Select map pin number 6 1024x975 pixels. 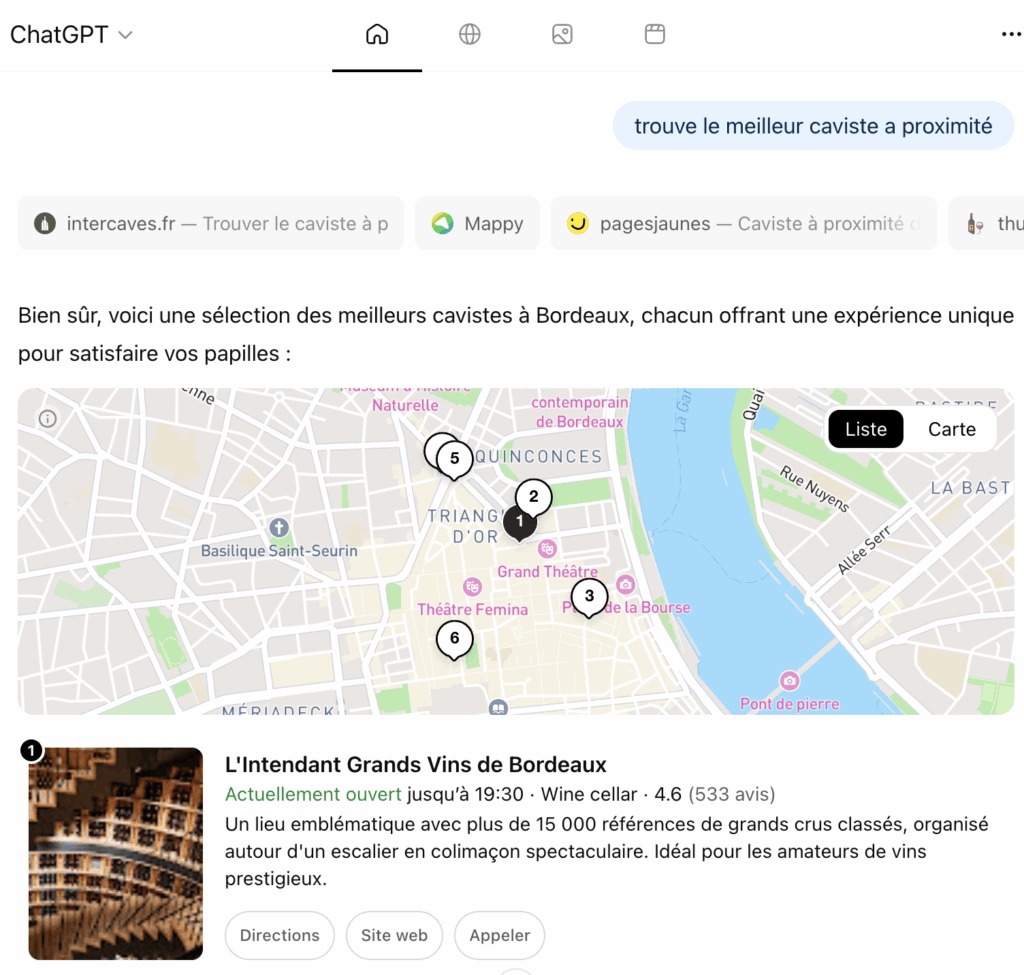pyautogui.click(x=454, y=638)
